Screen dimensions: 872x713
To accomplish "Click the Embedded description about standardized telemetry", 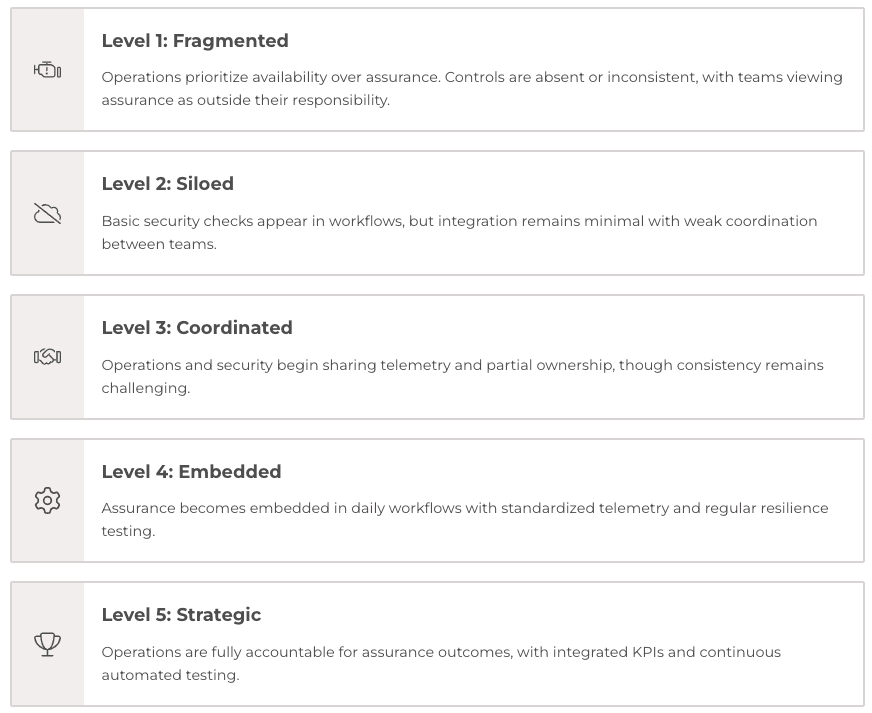I will (x=465, y=519).
